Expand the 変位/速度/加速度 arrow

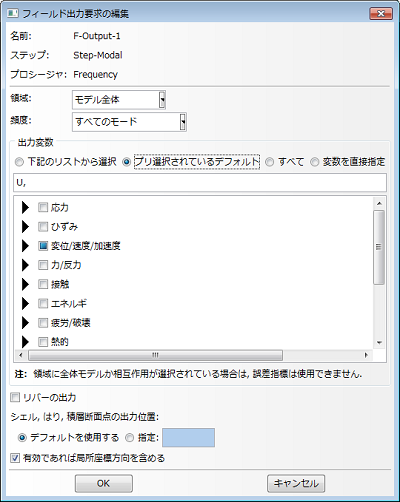25,246
